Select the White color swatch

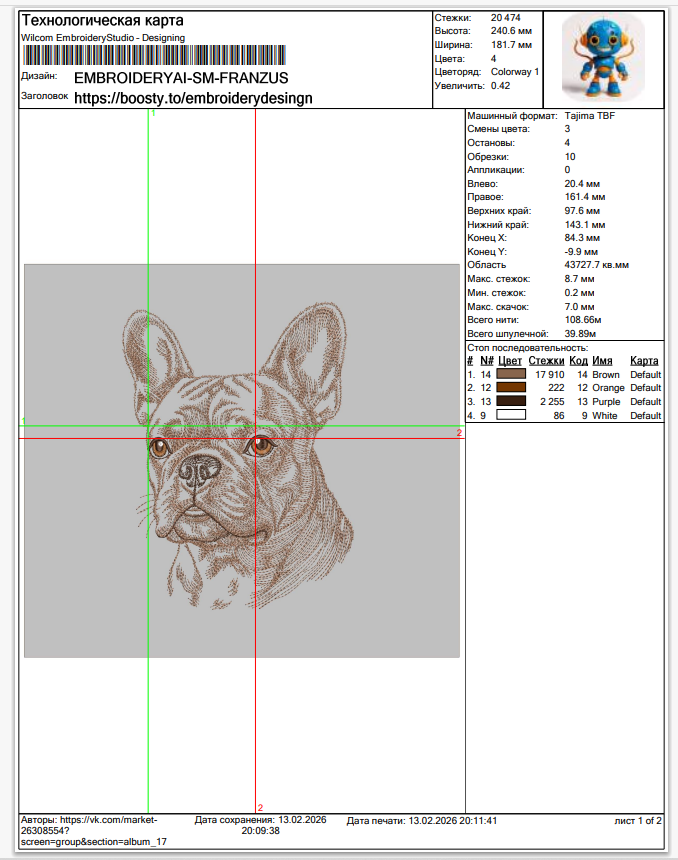511,415
